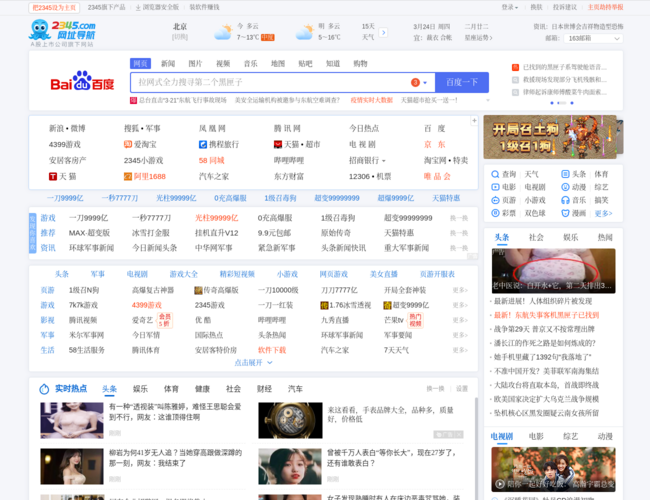Select the 地图 search tab
Image resolution: width=650 pixels, height=500 pixels.
[278, 63]
